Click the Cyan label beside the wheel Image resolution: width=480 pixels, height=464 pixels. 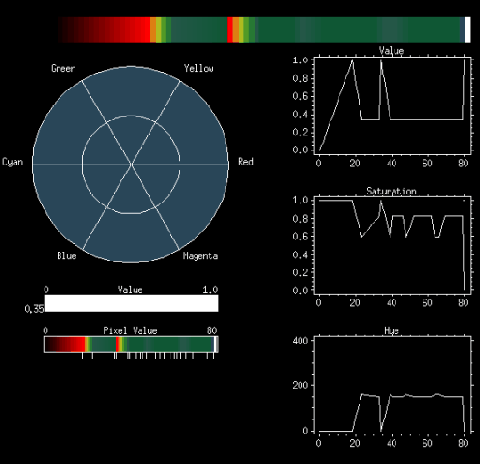click(x=13, y=162)
